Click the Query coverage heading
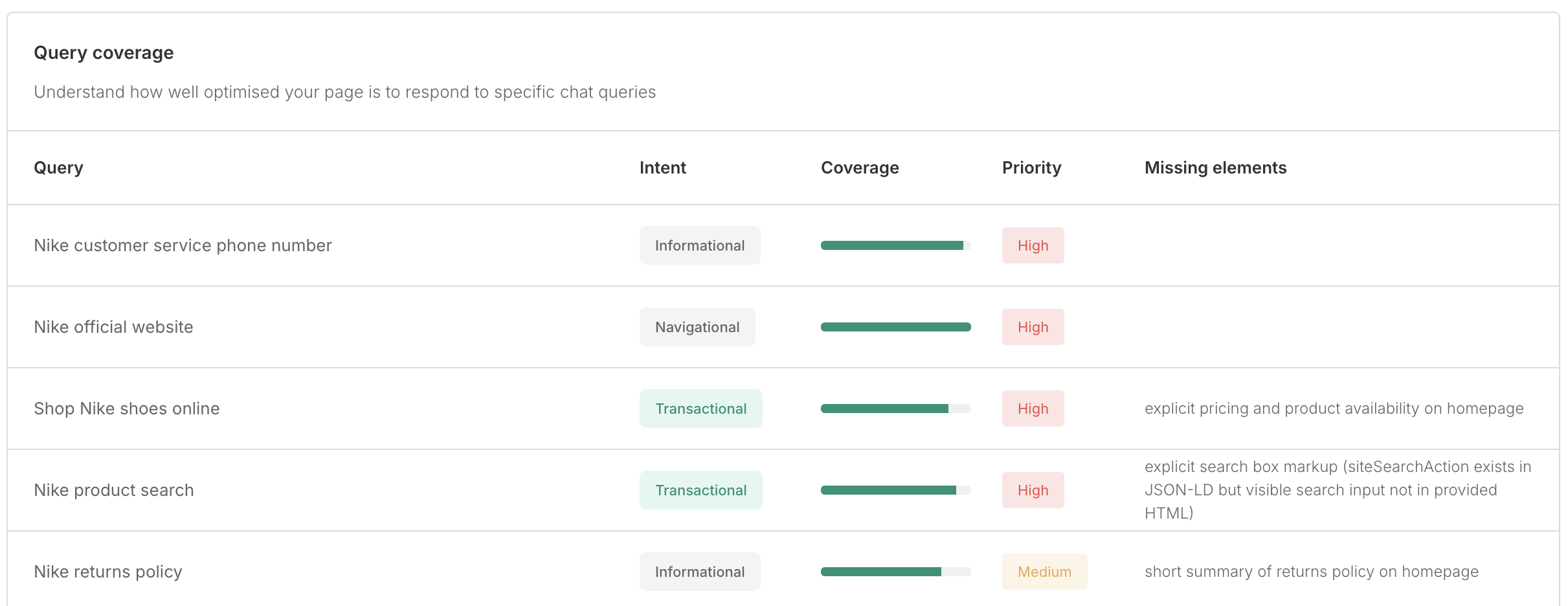Screen dimensions: 1568x606 coord(104,52)
